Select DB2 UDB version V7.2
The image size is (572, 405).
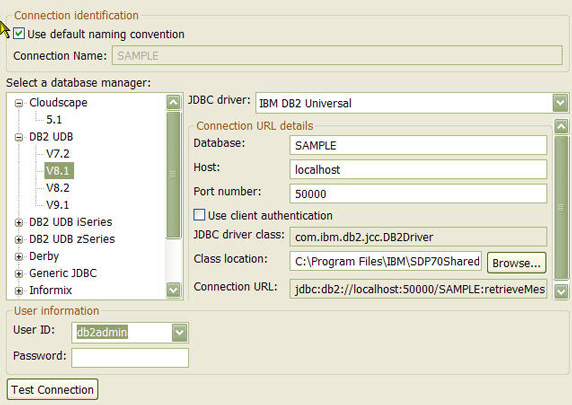pyautogui.click(x=58, y=154)
